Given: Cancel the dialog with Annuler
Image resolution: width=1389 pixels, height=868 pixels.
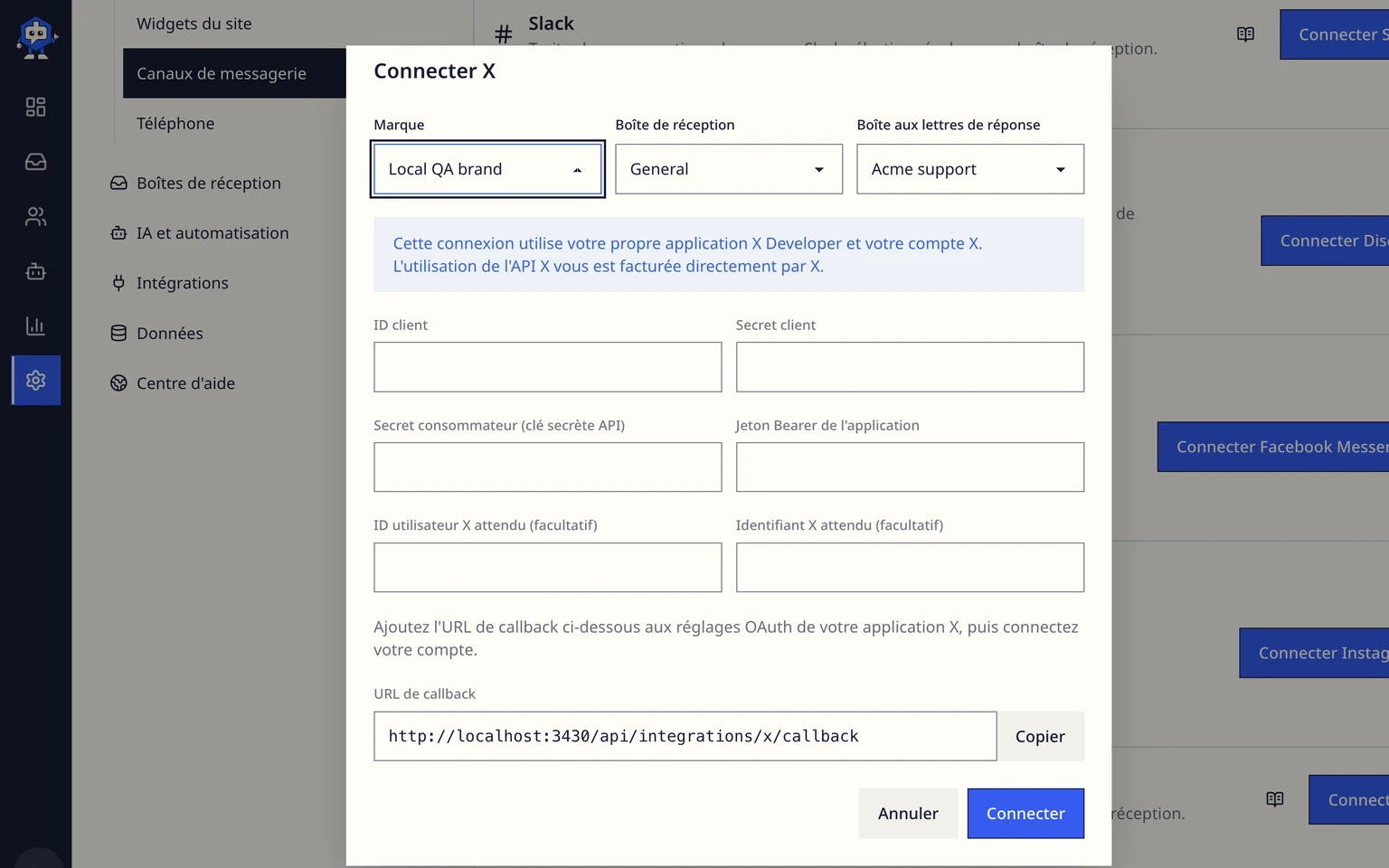Looking at the screenshot, I should (908, 814).
